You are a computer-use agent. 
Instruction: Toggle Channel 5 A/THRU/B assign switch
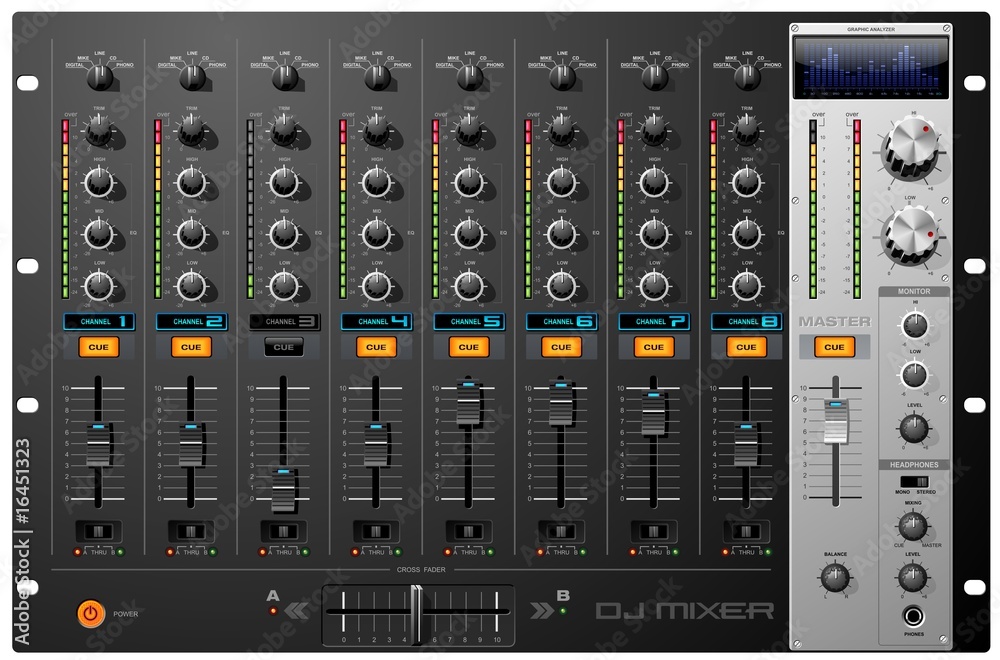[x=468, y=531]
